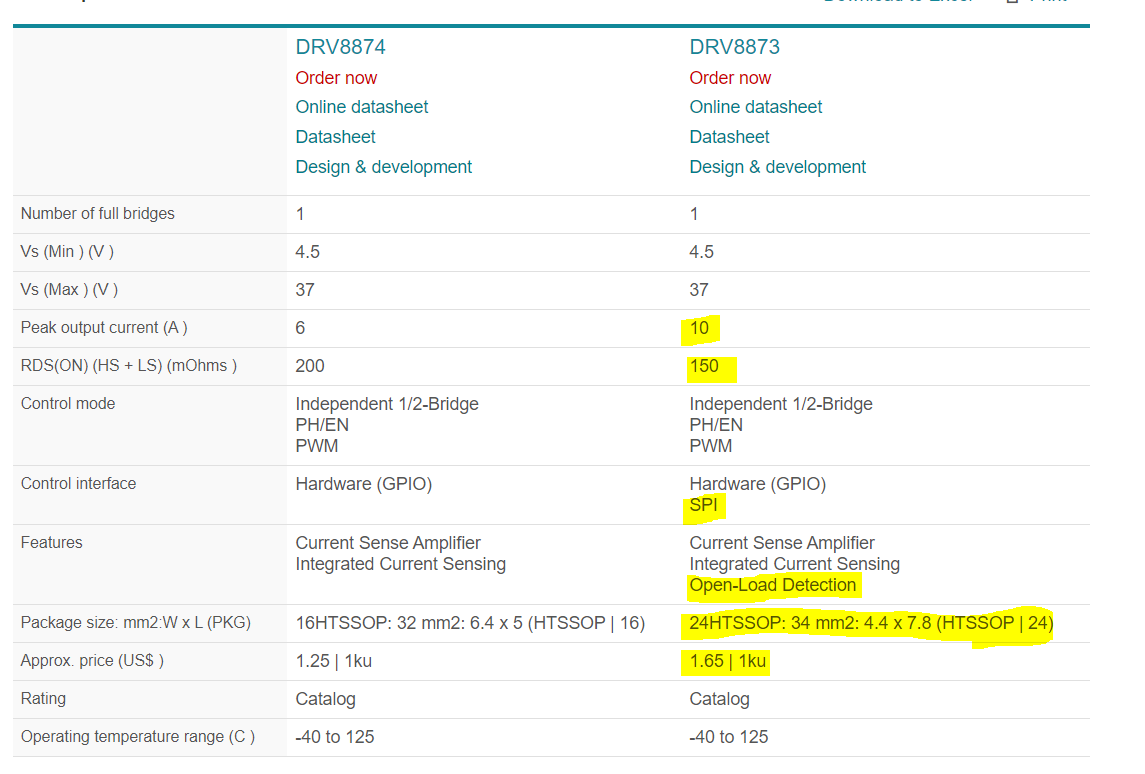
Task: Click 'Current Sense Amplifier' in the DRV8874 column
Action: [x=388, y=543]
